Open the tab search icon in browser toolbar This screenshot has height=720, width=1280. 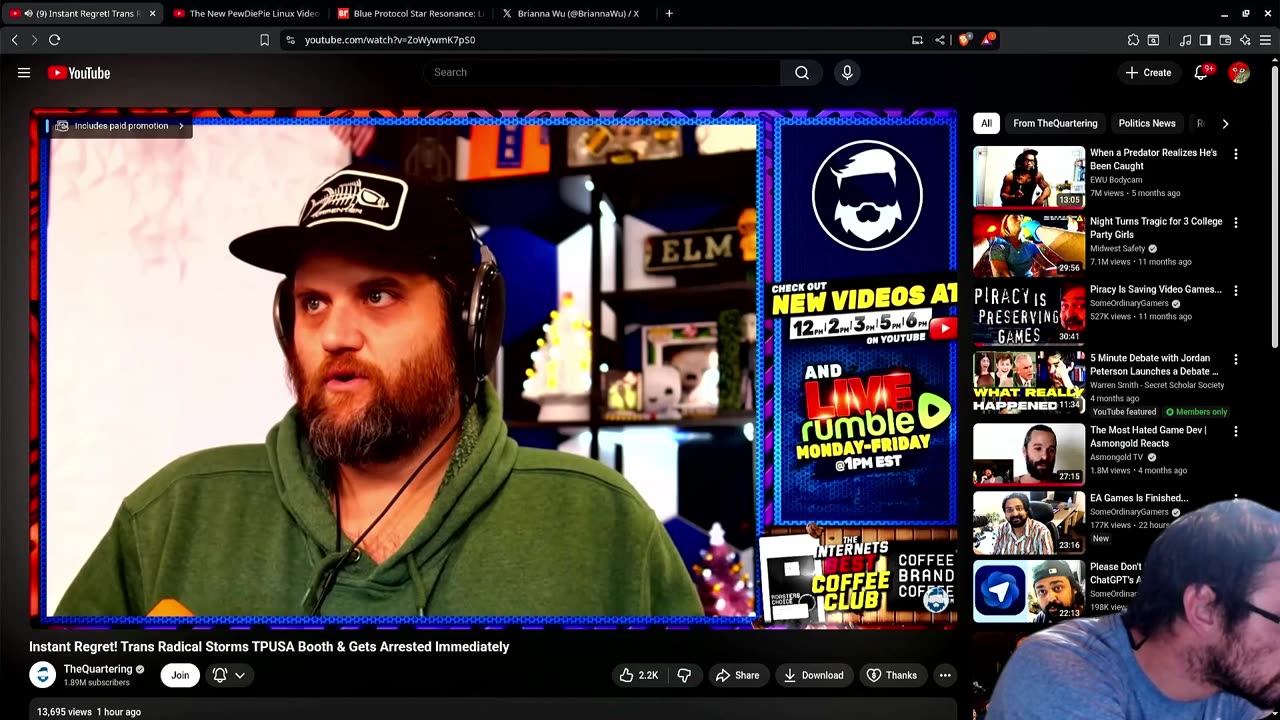[1153, 40]
